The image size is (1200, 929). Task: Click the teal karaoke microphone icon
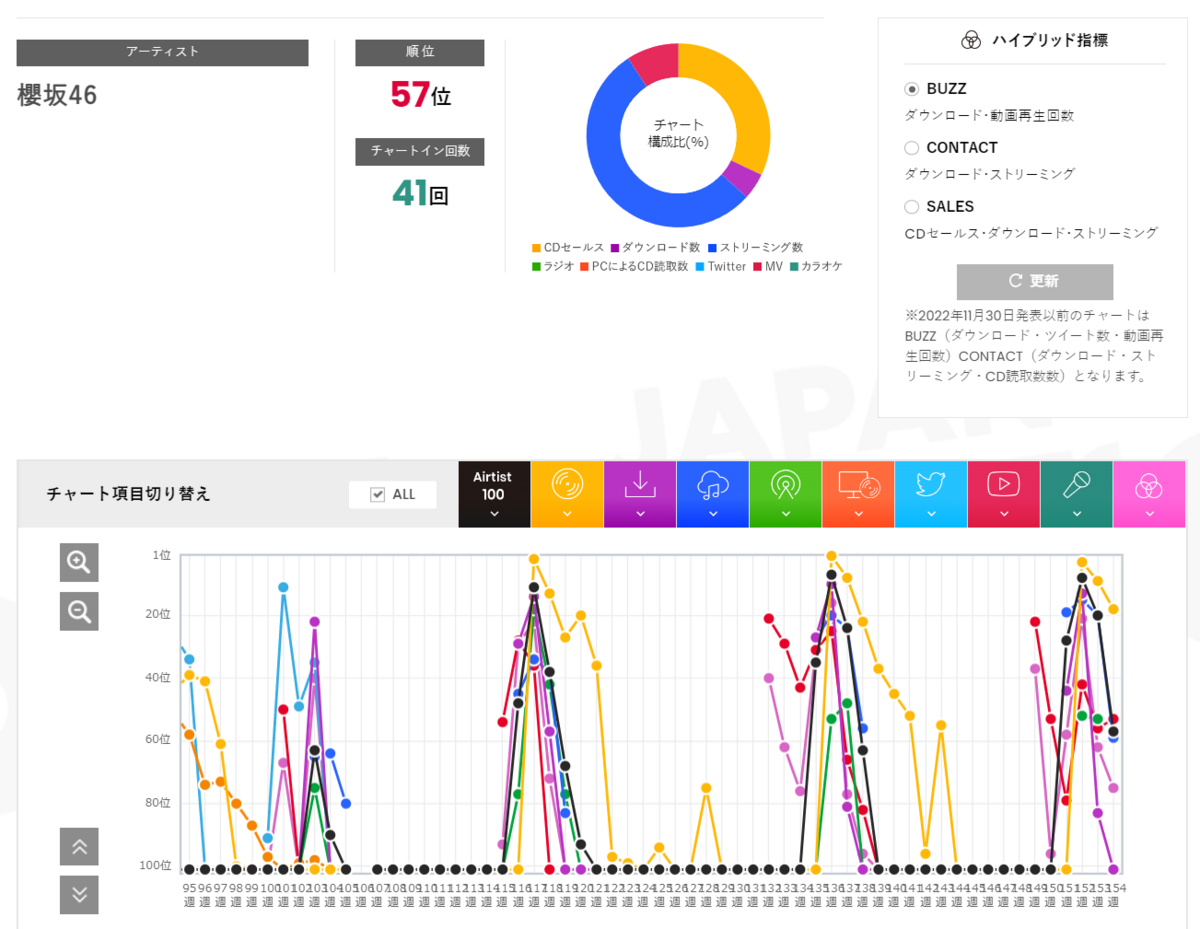(x=1077, y=485)
